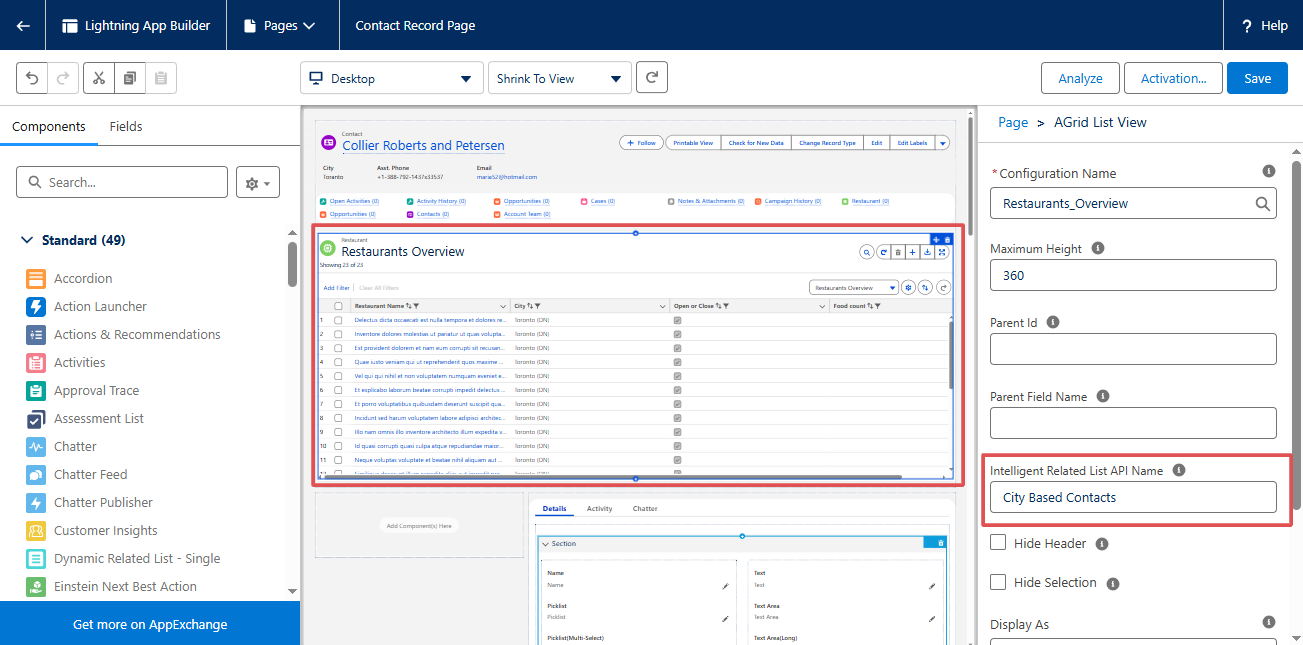The height and width of the screenshot is (645, 1303).
Task: Click the Undo button
Action: coord(33,78)
